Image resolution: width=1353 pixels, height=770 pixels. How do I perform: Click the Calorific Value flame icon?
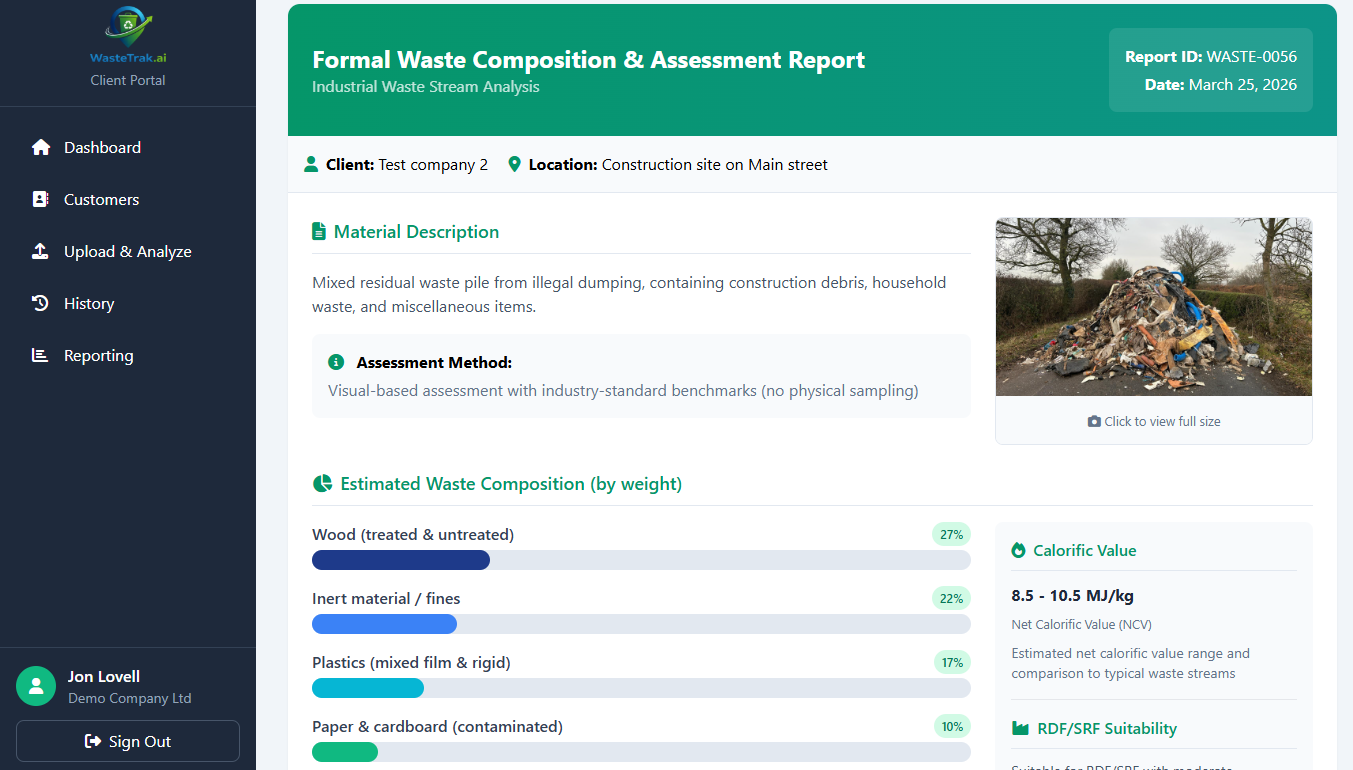[1018, 550]
